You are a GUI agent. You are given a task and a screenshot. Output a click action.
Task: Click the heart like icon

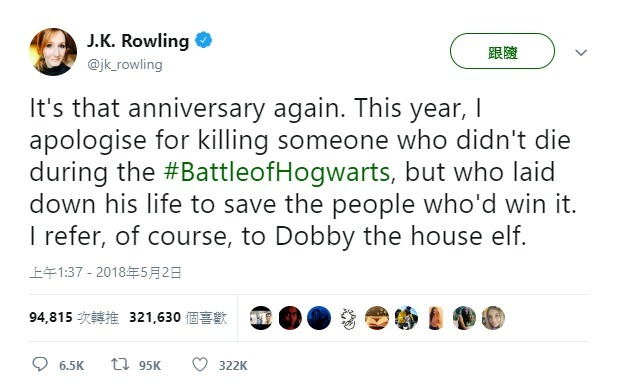pyautogui.click(x=200, y=364)
